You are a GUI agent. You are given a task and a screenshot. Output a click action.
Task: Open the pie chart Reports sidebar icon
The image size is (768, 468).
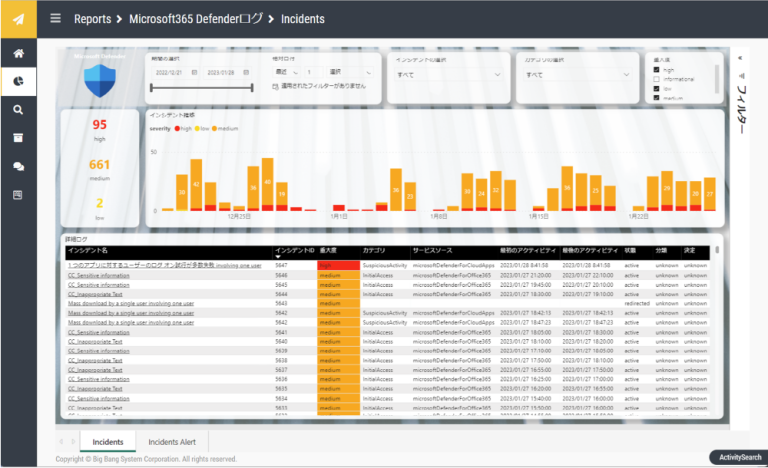[18, 81]
